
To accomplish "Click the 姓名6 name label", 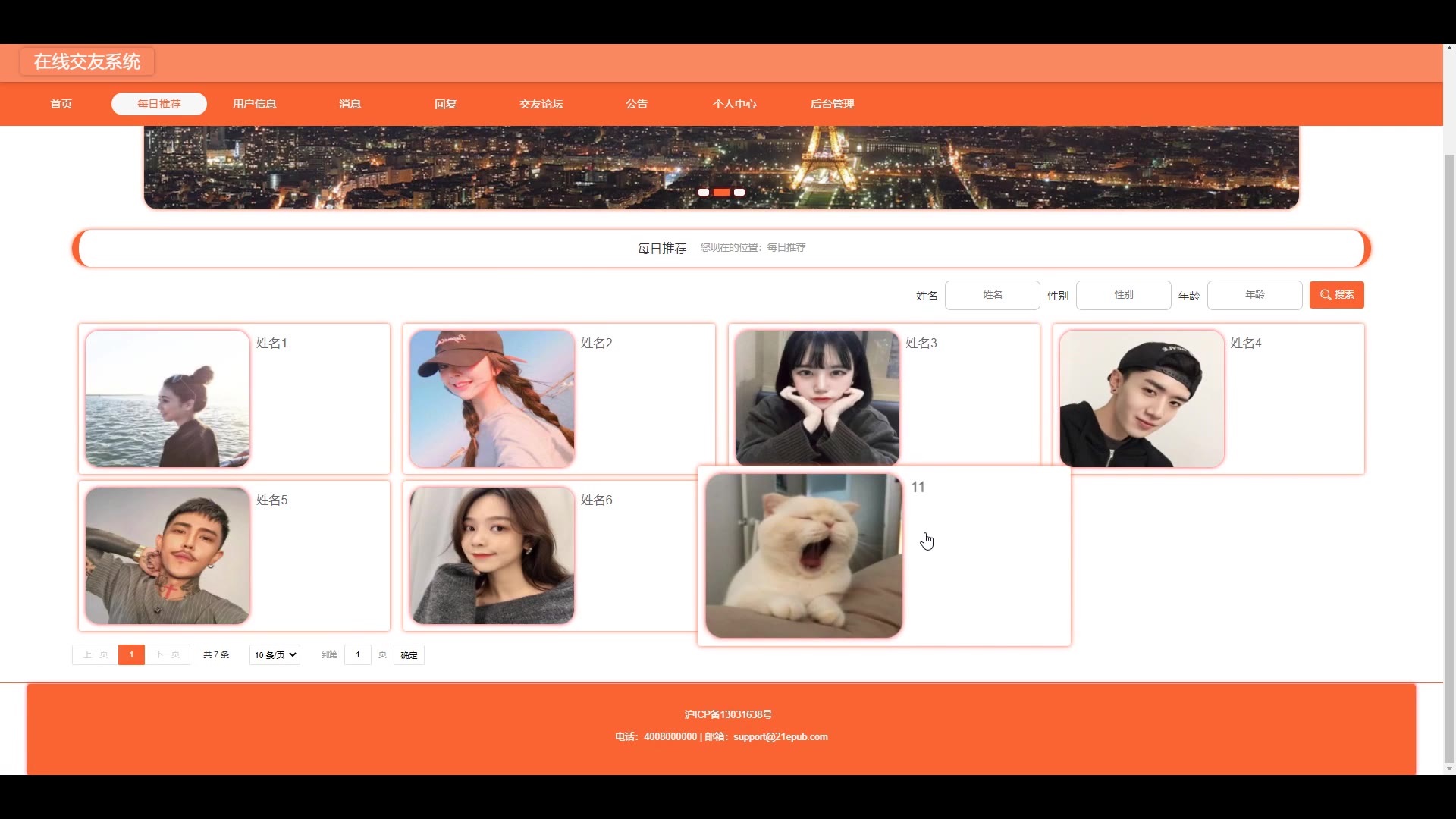I will tap(597, 500).
